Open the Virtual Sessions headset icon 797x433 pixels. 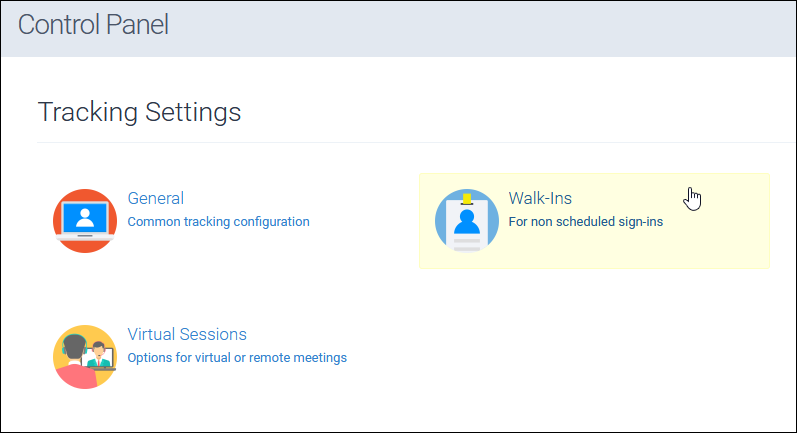(x=85, y=357)
